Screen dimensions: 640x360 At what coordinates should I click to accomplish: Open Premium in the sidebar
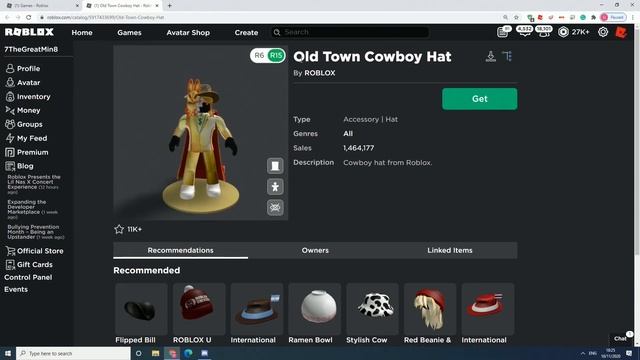pos(27,152)
